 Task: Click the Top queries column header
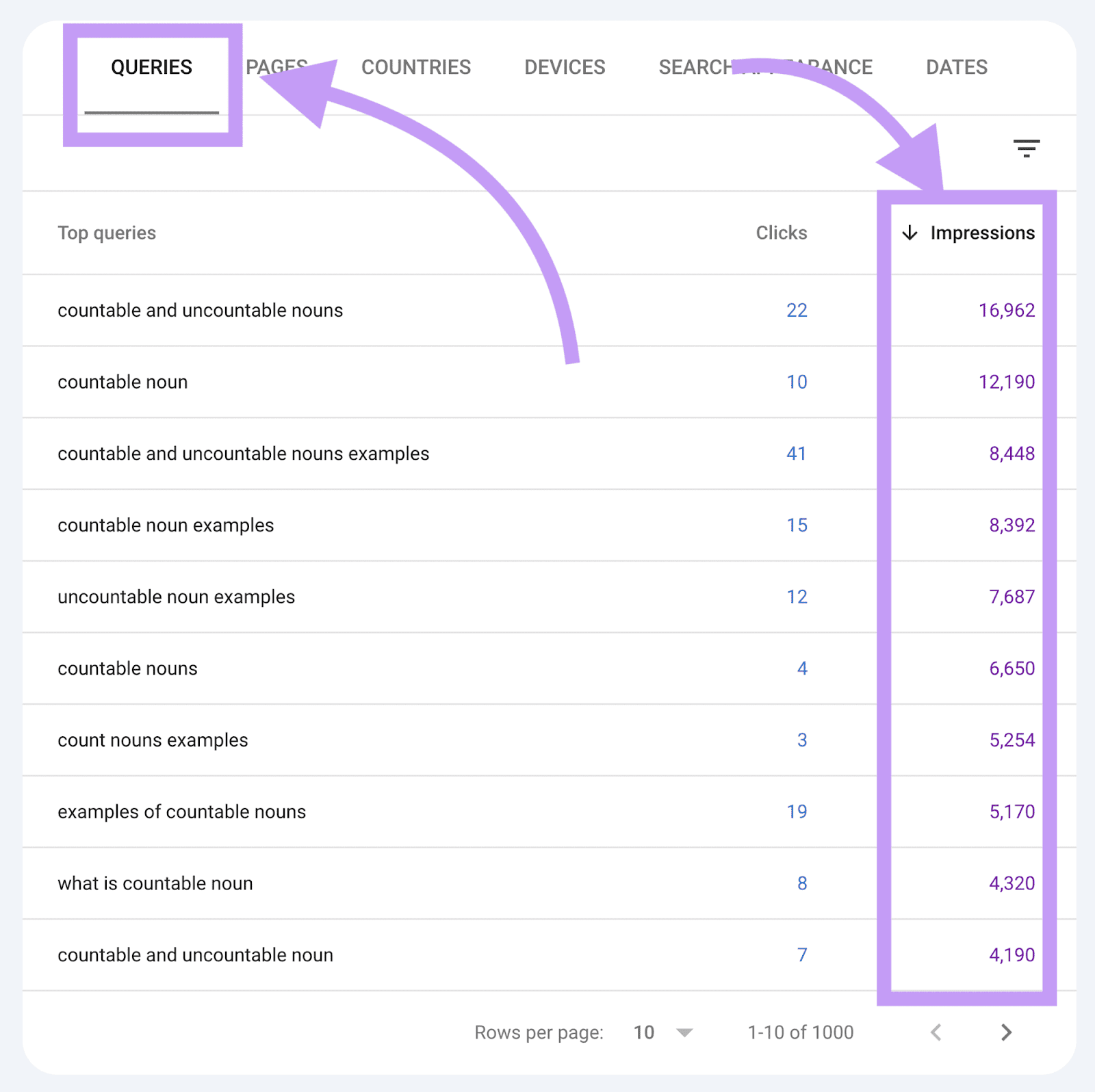[106, 233]
